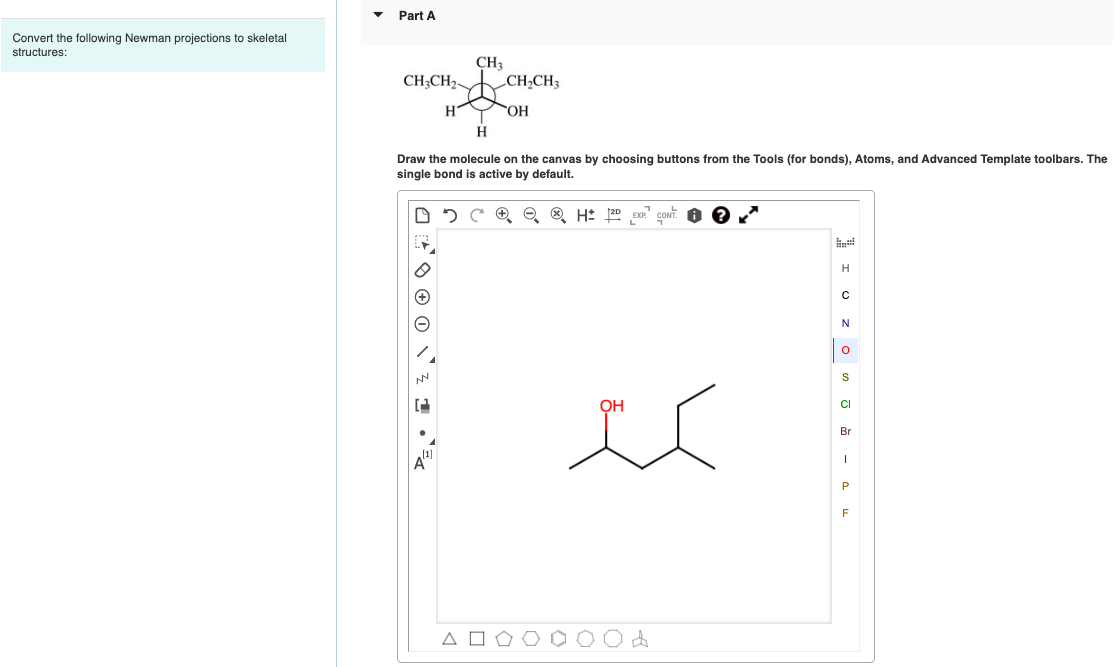
Task: Toggle fullscreen mode for the sketcher
Action: pos(746,213)
